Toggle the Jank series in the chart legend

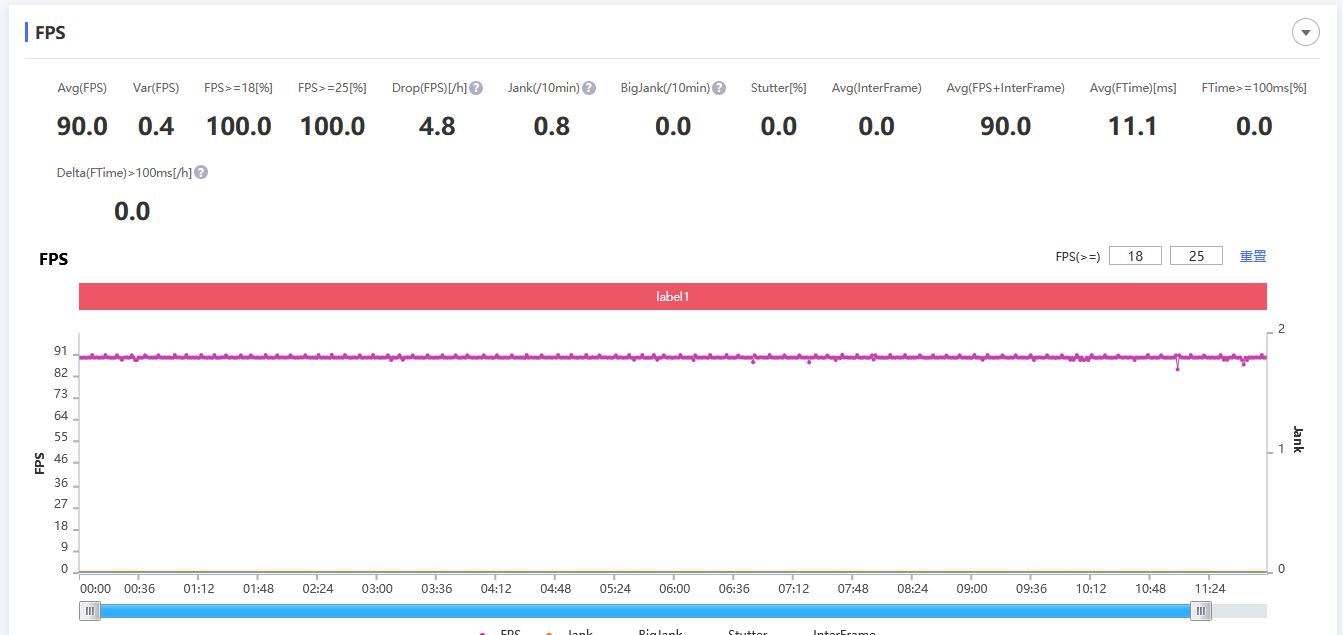click(579, 632)
